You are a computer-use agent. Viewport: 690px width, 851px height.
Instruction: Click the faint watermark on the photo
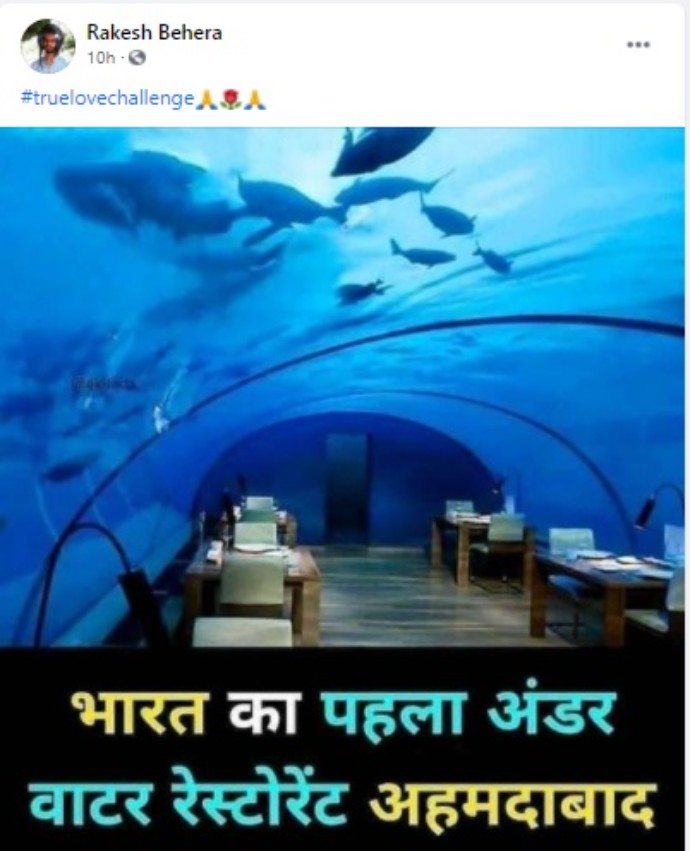pyautogui.click(x=104, y=384)
